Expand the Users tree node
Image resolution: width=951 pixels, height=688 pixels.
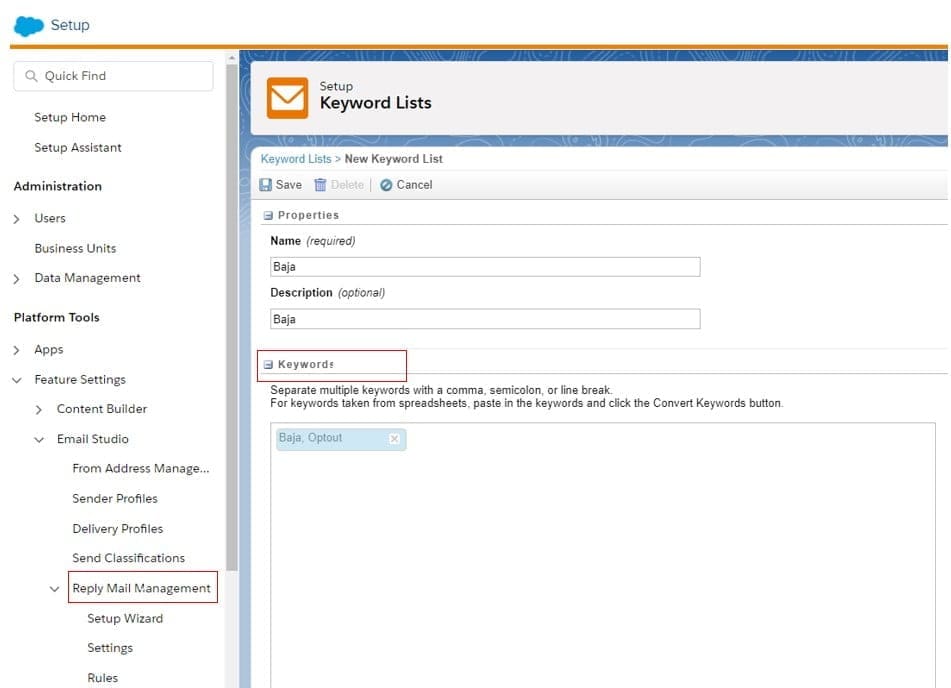(x=17, y=219)
